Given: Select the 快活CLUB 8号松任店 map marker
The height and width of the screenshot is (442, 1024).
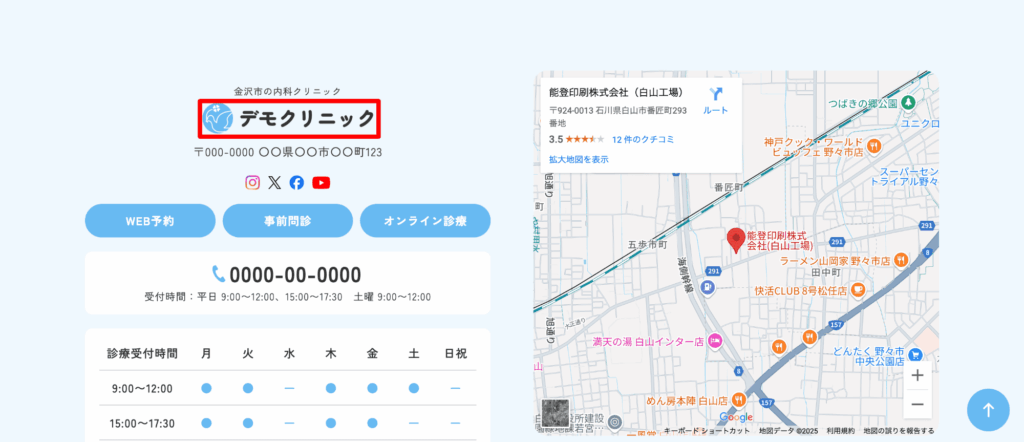Looking at the screenshot, I should [x=858, y=290].
